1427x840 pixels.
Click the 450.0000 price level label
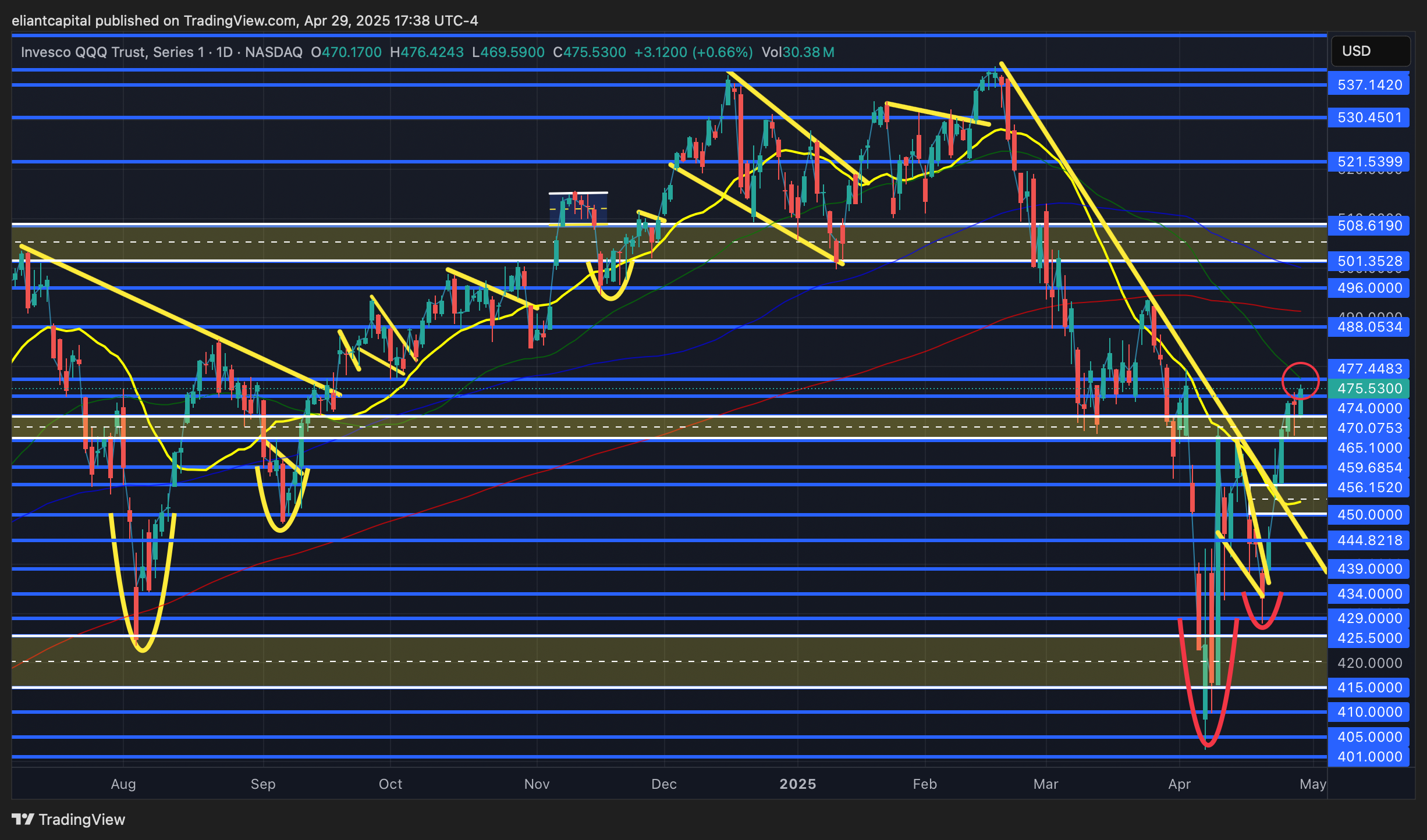(x=1369, y=515)
